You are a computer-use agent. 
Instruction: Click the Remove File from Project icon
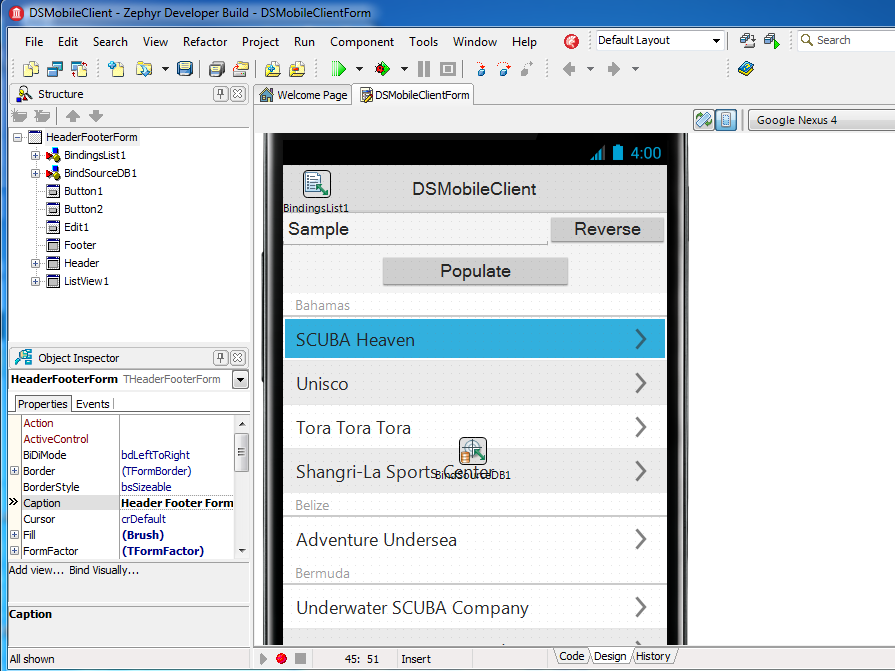pyautogui.click(x=297, y=69)
